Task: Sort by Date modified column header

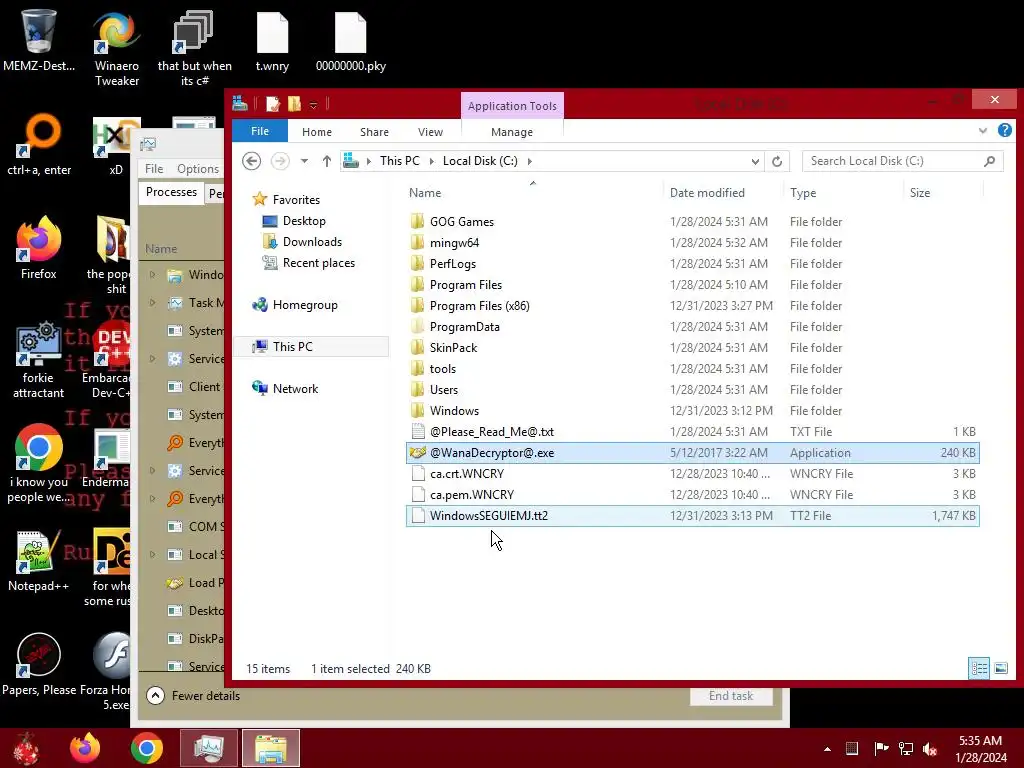Action: point(723,193)
